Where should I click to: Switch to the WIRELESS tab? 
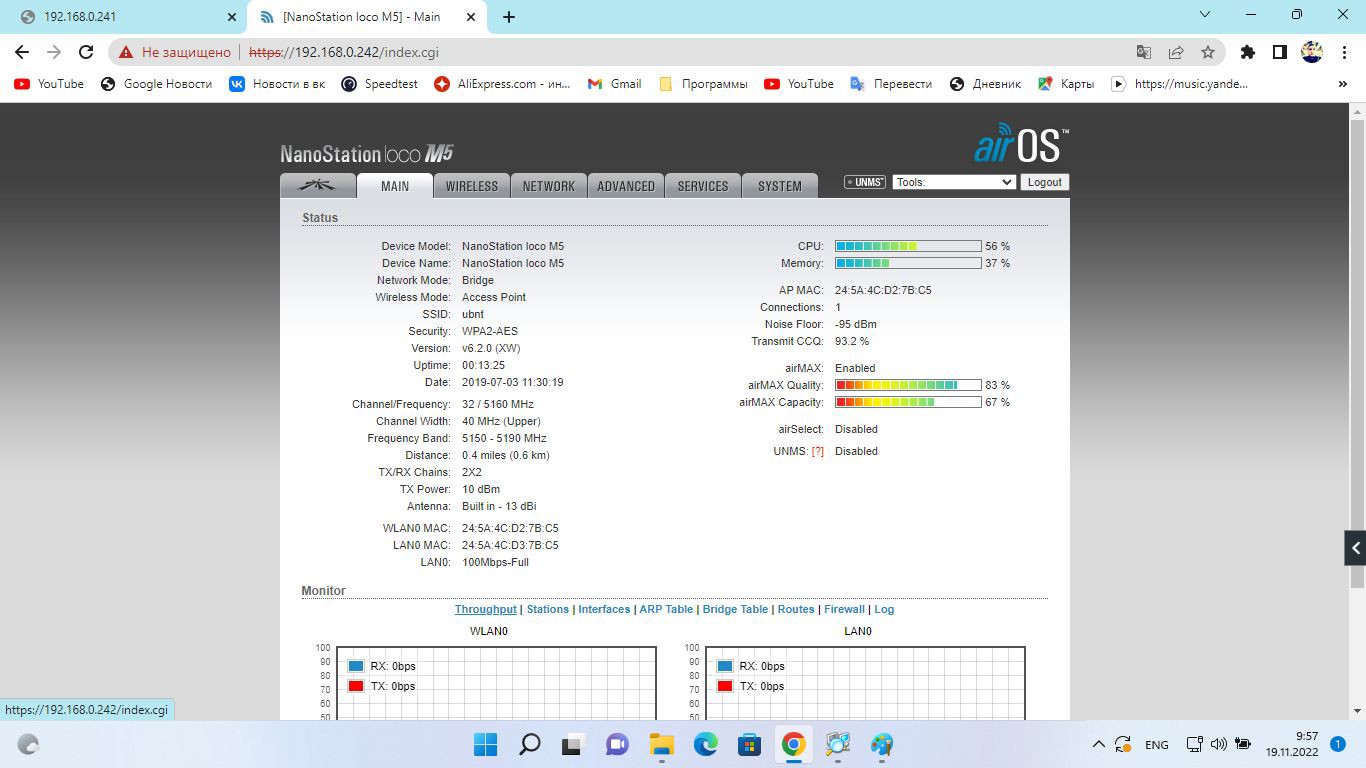pyautogui.click(x=472, y=186)
